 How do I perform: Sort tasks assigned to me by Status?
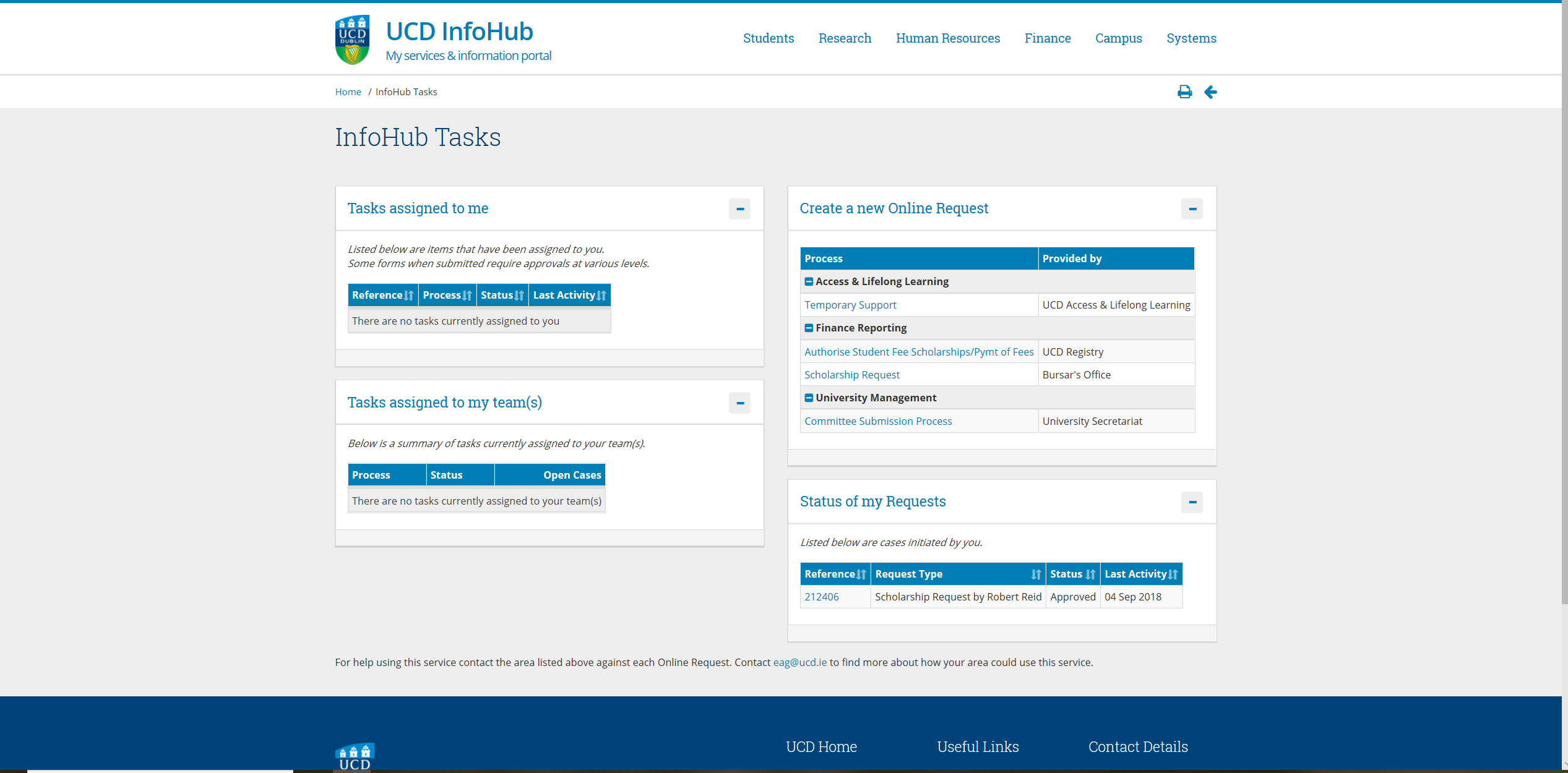(502, 295)
